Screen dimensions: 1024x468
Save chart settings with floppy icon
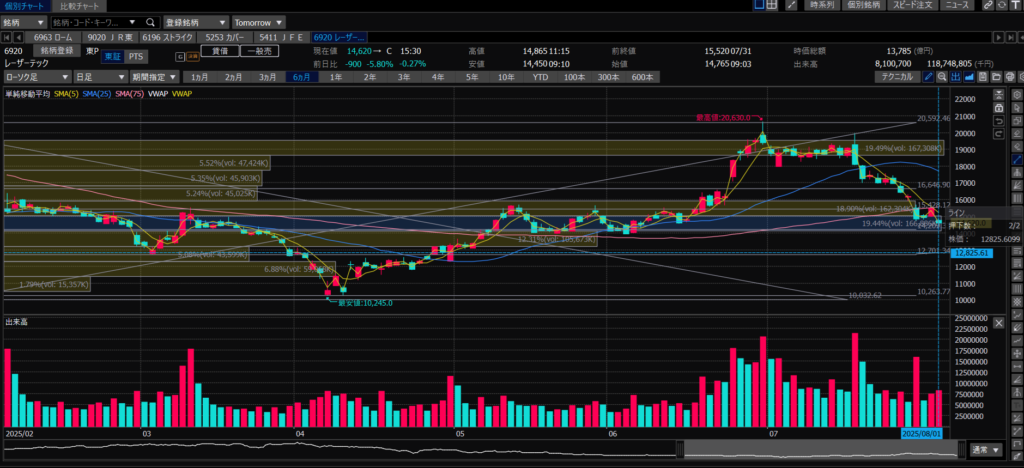click(x=983, y=76)
